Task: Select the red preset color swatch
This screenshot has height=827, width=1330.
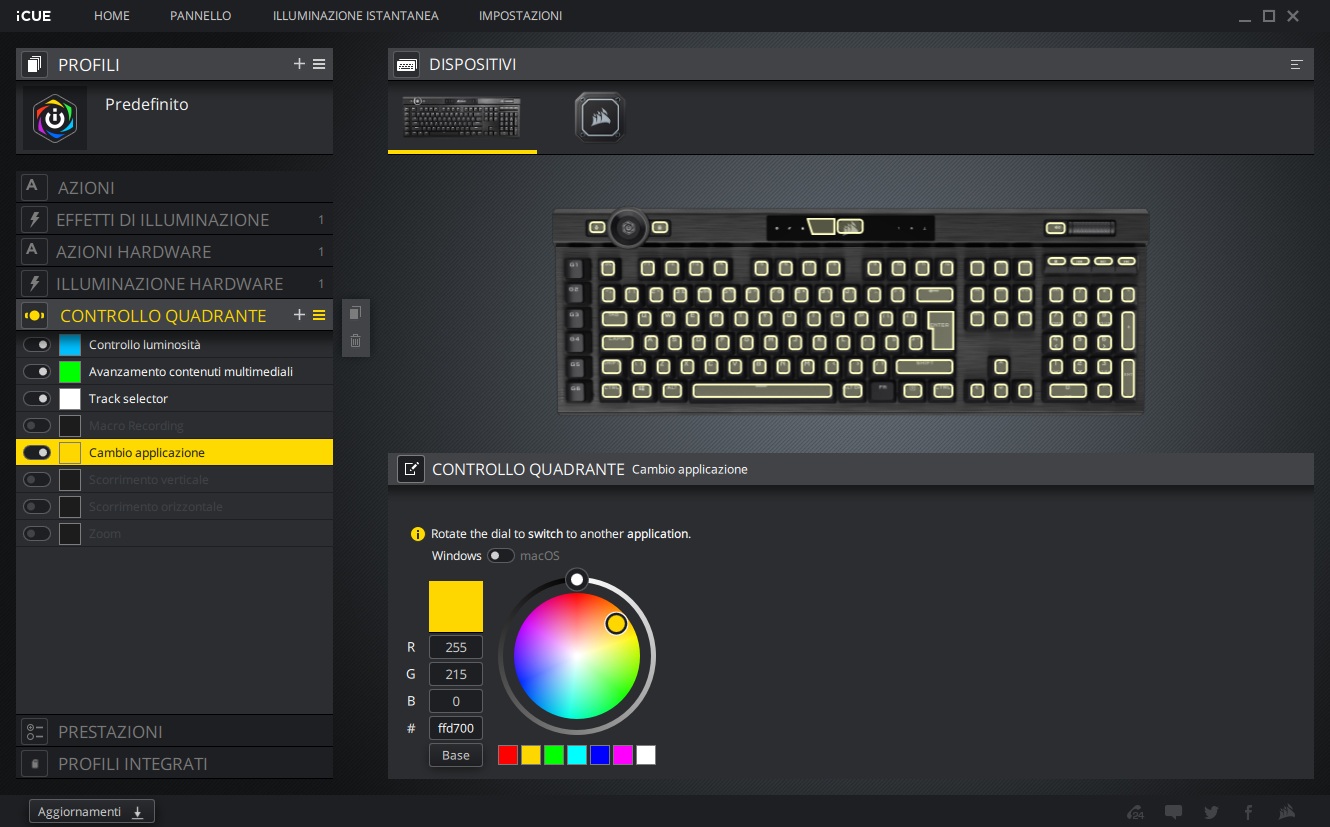Action: tap(508, 755)
